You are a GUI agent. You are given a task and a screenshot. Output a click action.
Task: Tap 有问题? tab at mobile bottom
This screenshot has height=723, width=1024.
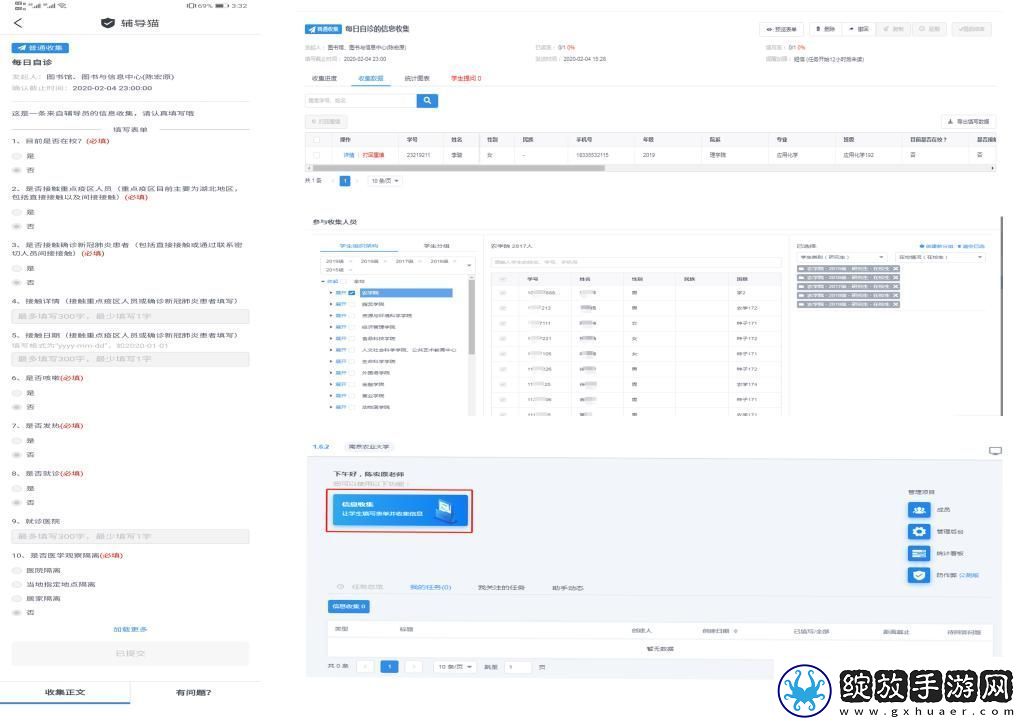click(194, 692)
